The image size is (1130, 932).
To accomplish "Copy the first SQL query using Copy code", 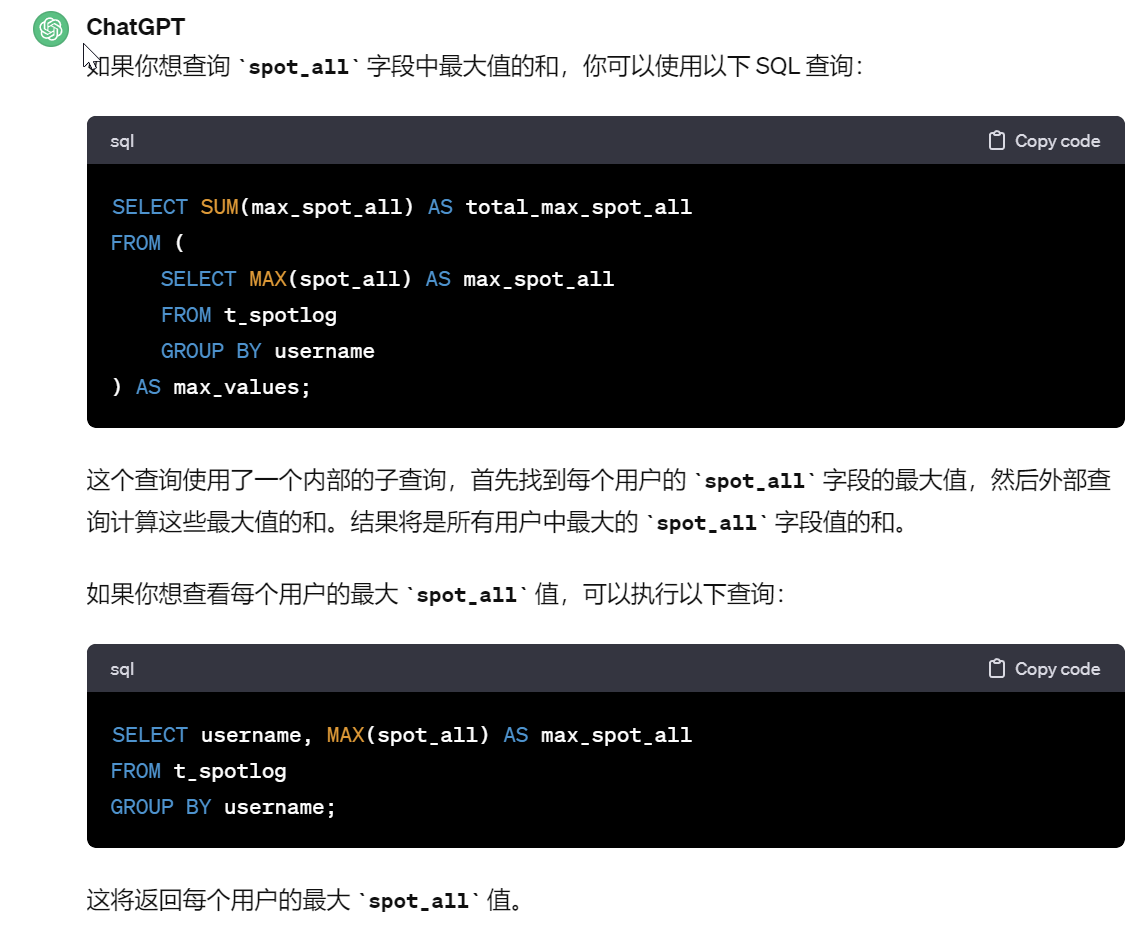I will 1044,141.
